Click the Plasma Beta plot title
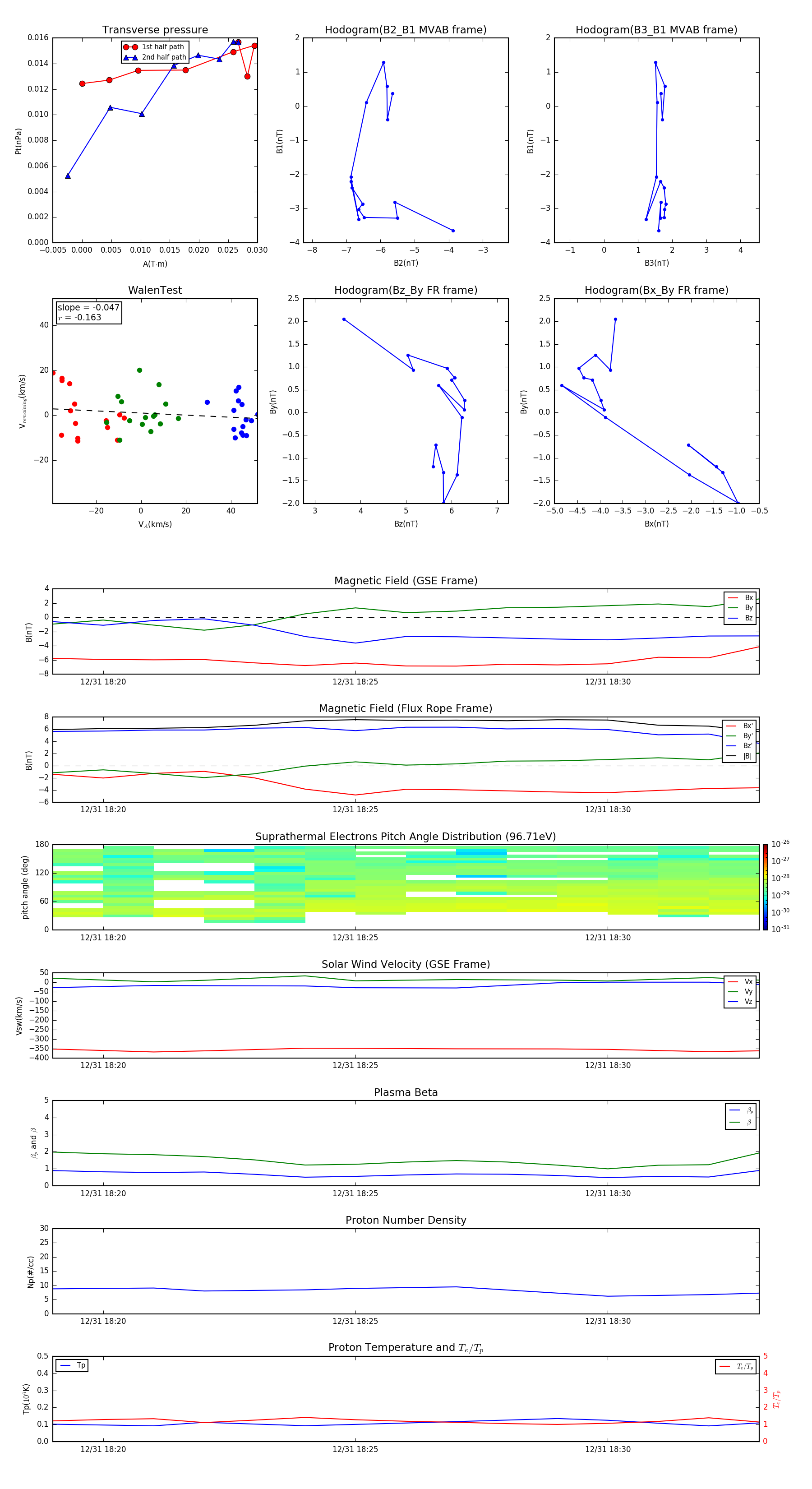The height and width of the screenshot is (1489, 812). coord(406,1093)
